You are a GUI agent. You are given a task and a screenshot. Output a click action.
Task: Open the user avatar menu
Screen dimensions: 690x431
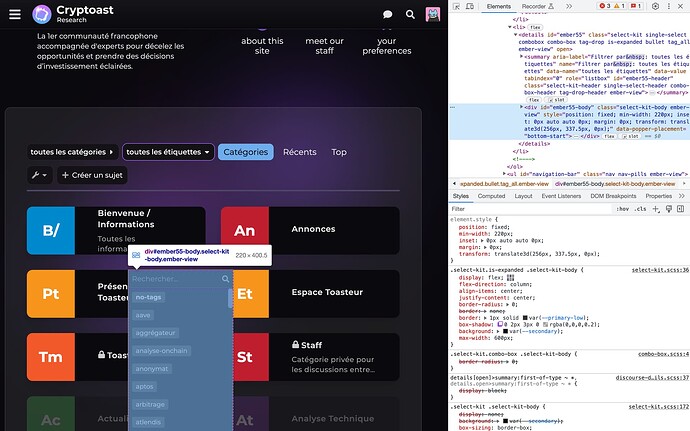pyautogui.click(x=433, y=14)
